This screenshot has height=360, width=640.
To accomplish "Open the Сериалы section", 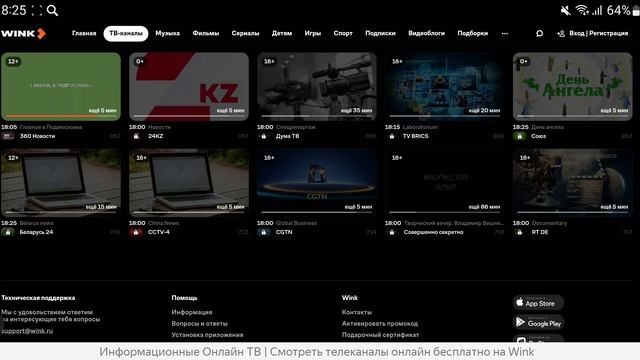I will (245, 33).
